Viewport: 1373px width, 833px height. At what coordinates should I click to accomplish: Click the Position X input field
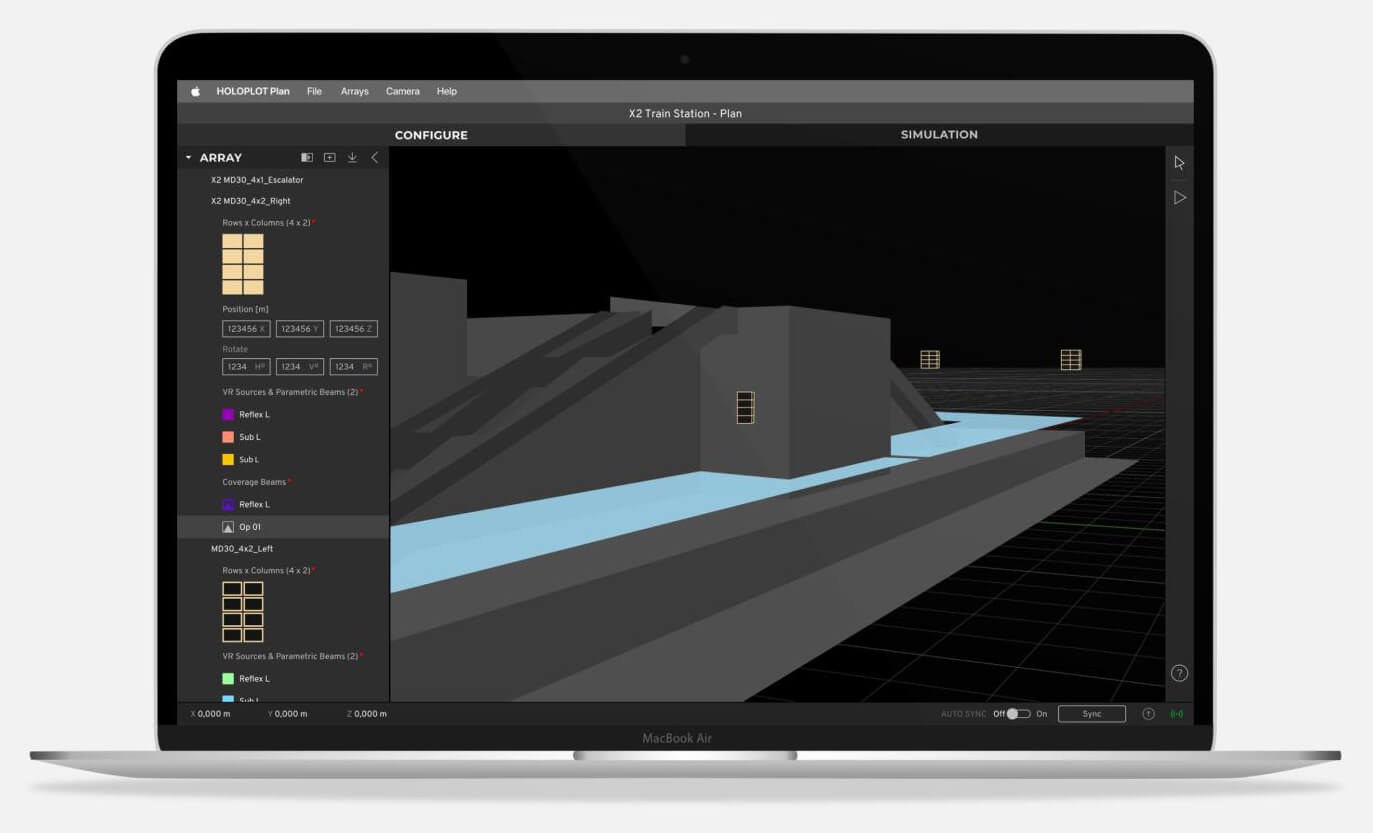[246, 329]
